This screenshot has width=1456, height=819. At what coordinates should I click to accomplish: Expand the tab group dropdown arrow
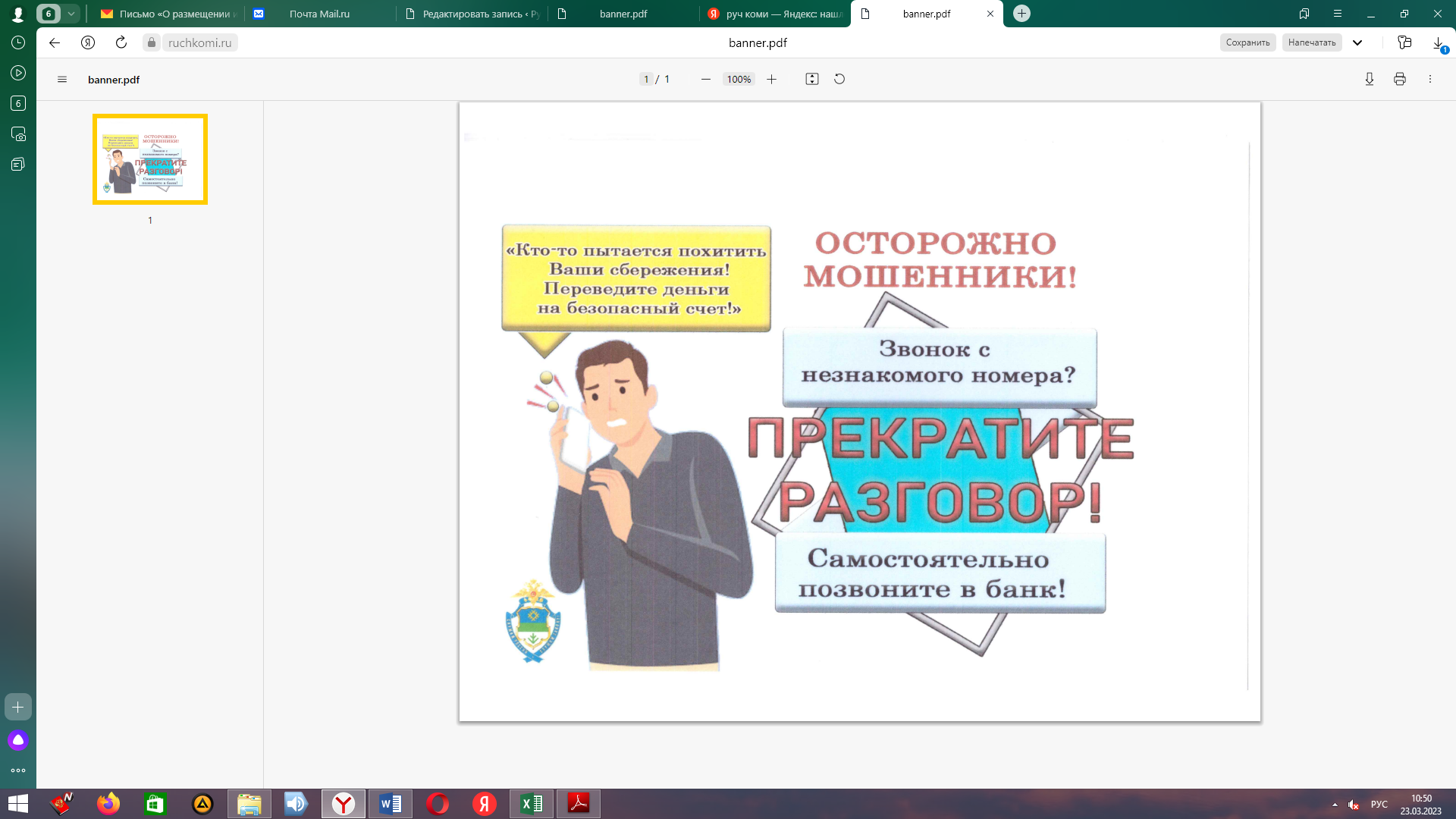click(x=71, y=14)
